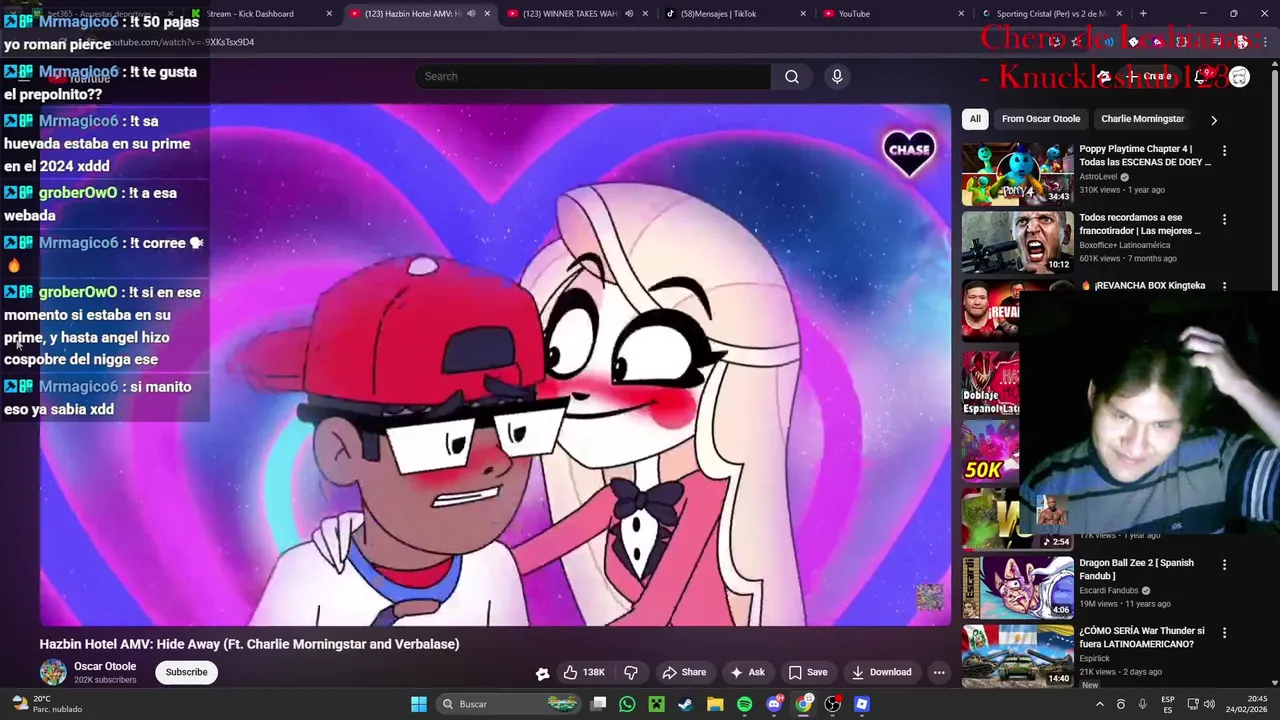Image resolution: width=1280 pixels, height=720 pixels.
Task: Open options menu for Dragon Ball Zee 2 video
Action: pyautogui.click(x=1224, y=565)
